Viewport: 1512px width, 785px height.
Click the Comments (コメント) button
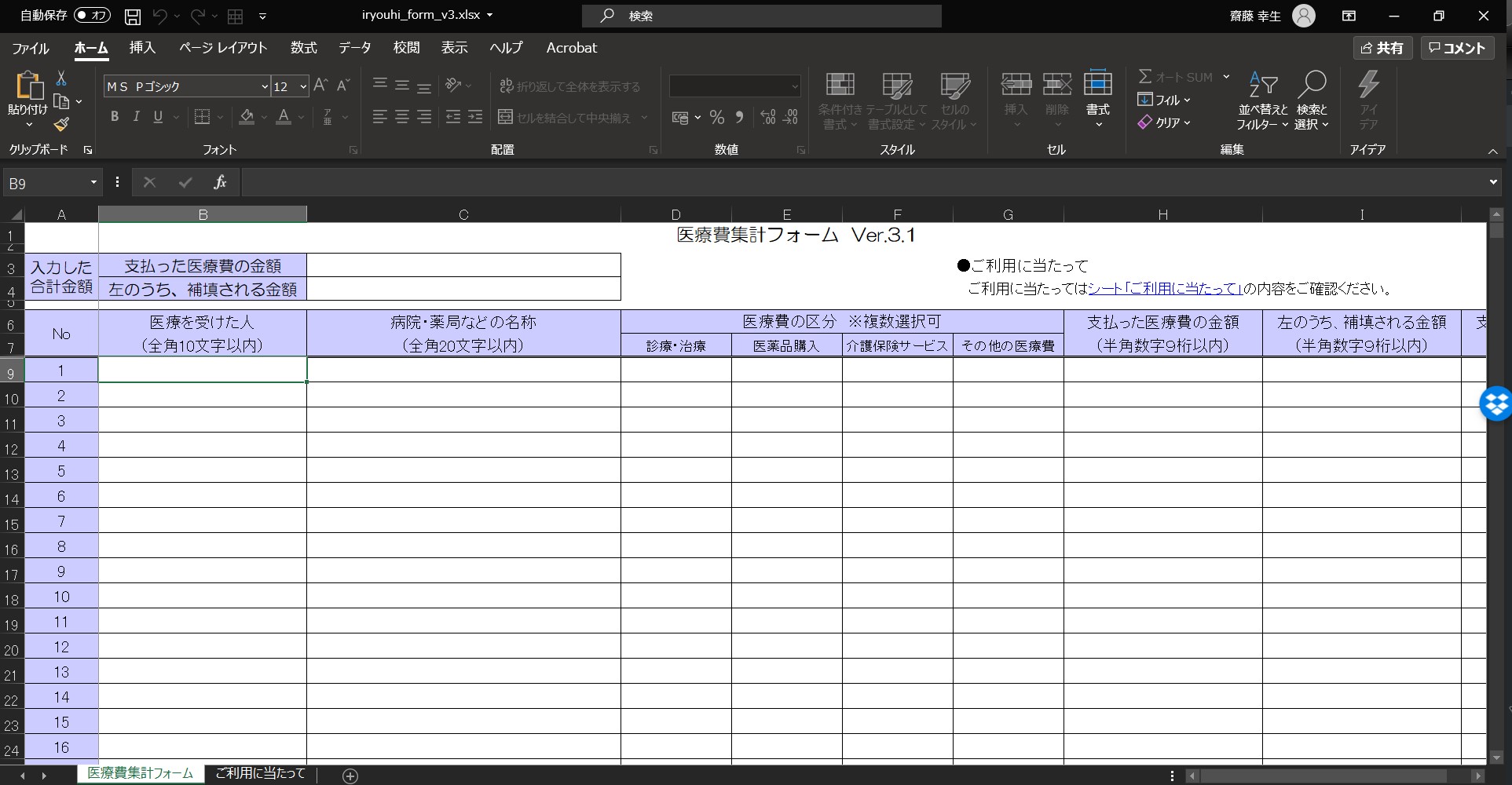(x=1458, y=48)
